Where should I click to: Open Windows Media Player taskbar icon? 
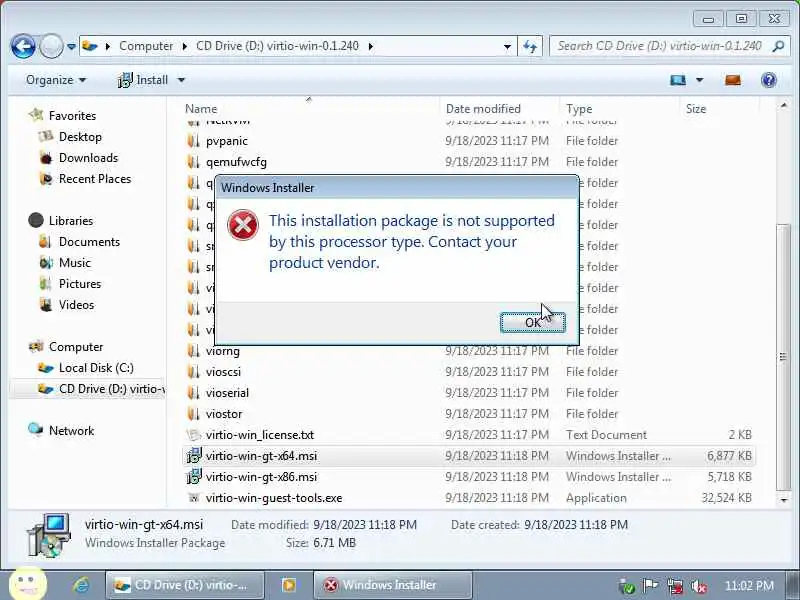pyautogui.click(x=289, y=585)
